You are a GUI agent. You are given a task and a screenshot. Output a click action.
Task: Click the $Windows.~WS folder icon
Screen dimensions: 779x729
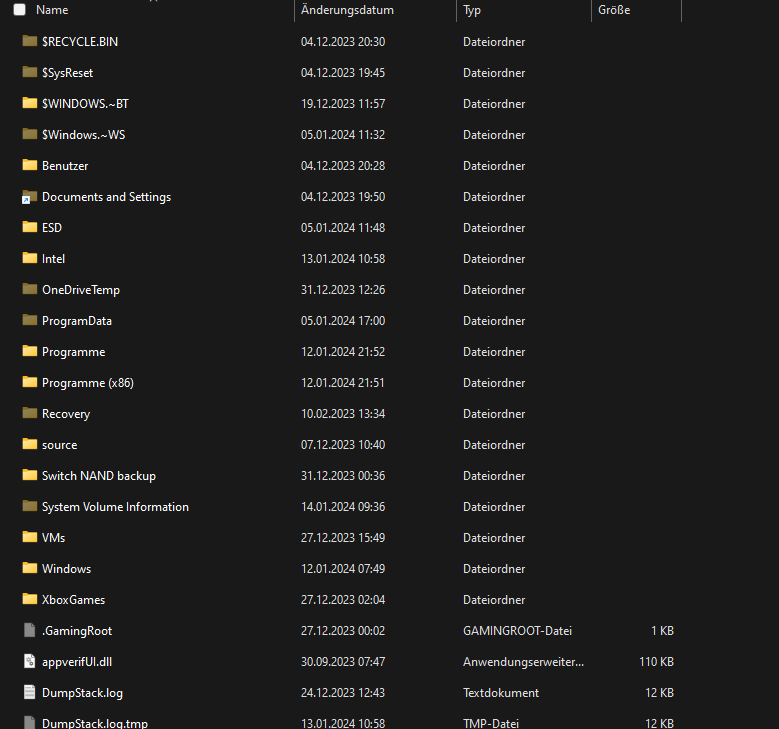click(30, 134)
